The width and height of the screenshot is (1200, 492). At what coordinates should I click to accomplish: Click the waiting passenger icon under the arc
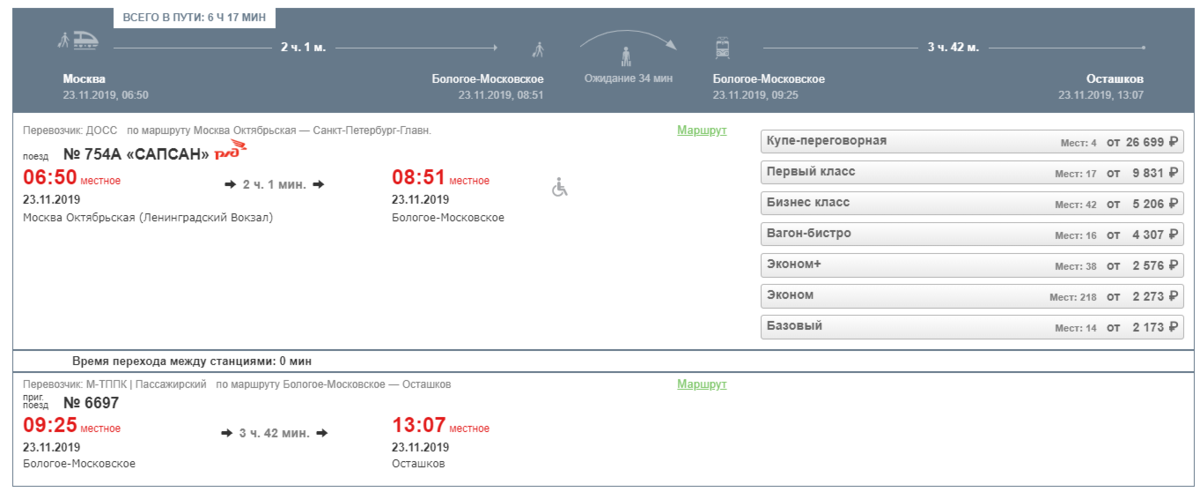[x=628, y=56]
